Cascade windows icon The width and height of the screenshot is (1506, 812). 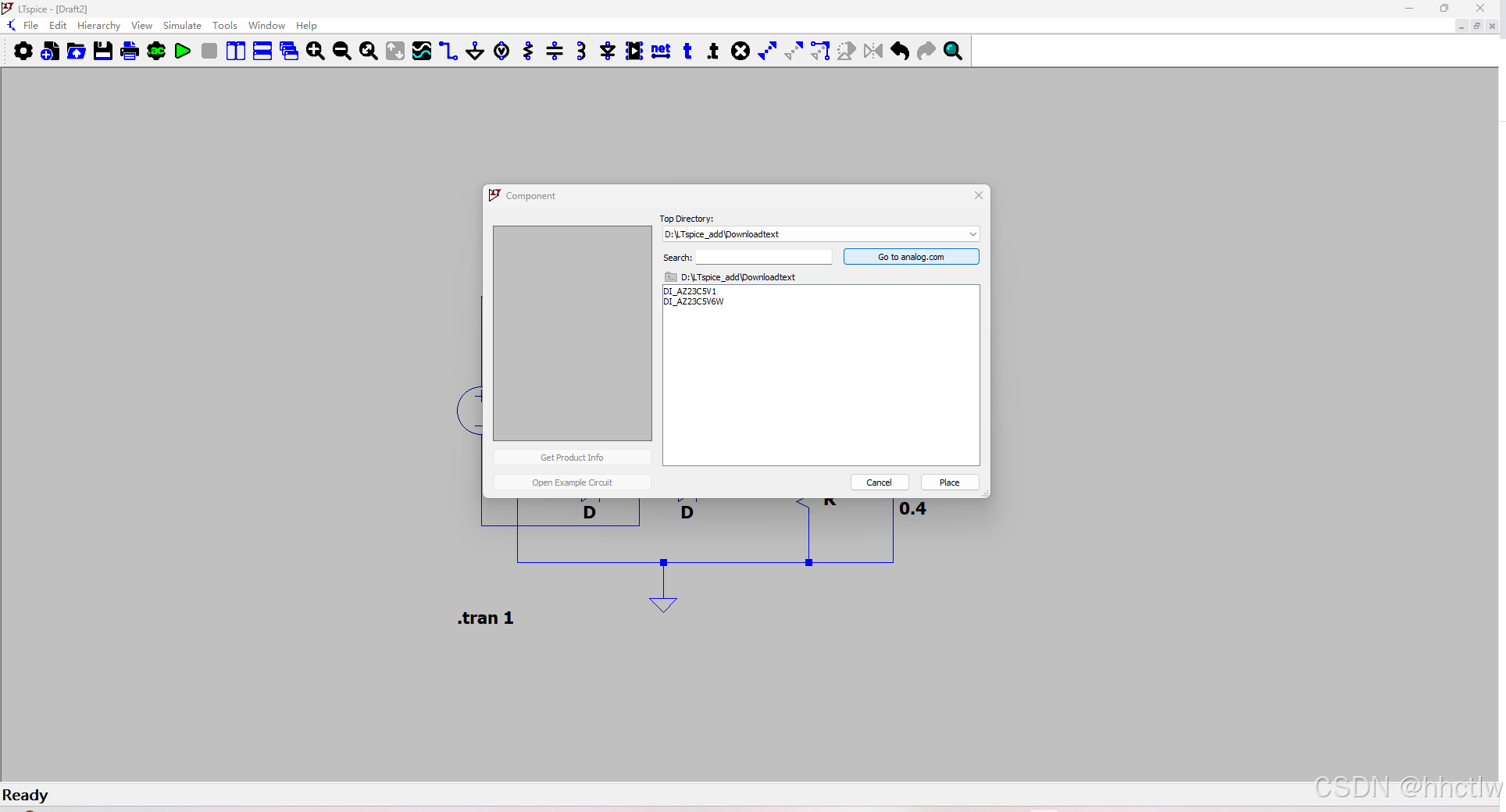click(289, 52)
